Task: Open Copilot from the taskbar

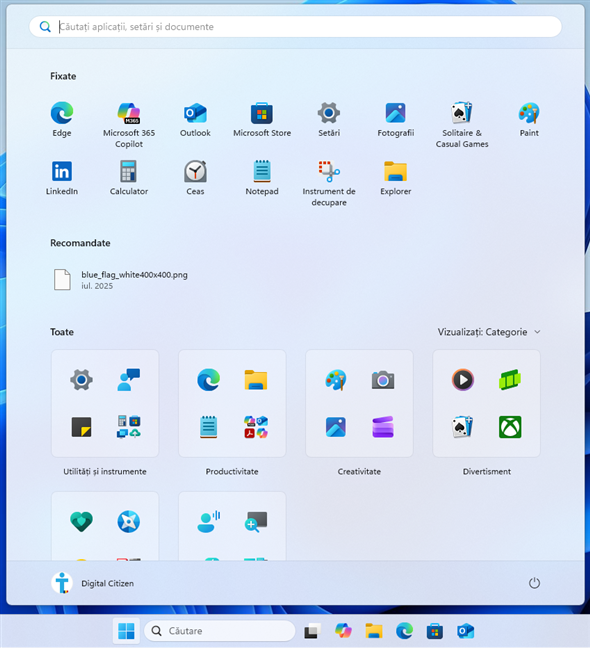Action: pos(343,631)
